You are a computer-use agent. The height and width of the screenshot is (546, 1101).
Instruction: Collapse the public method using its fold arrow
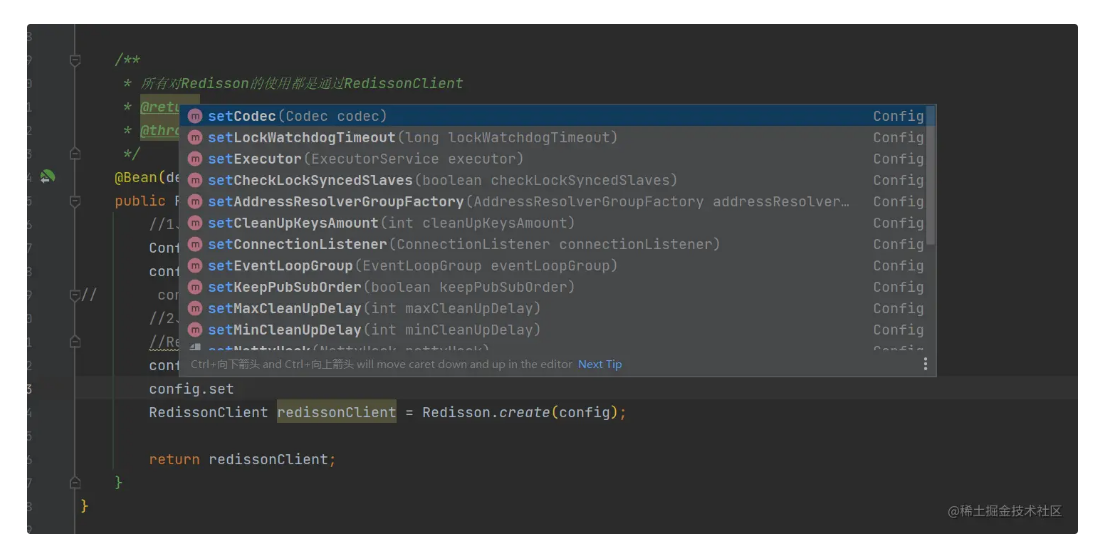pos(75,201)
